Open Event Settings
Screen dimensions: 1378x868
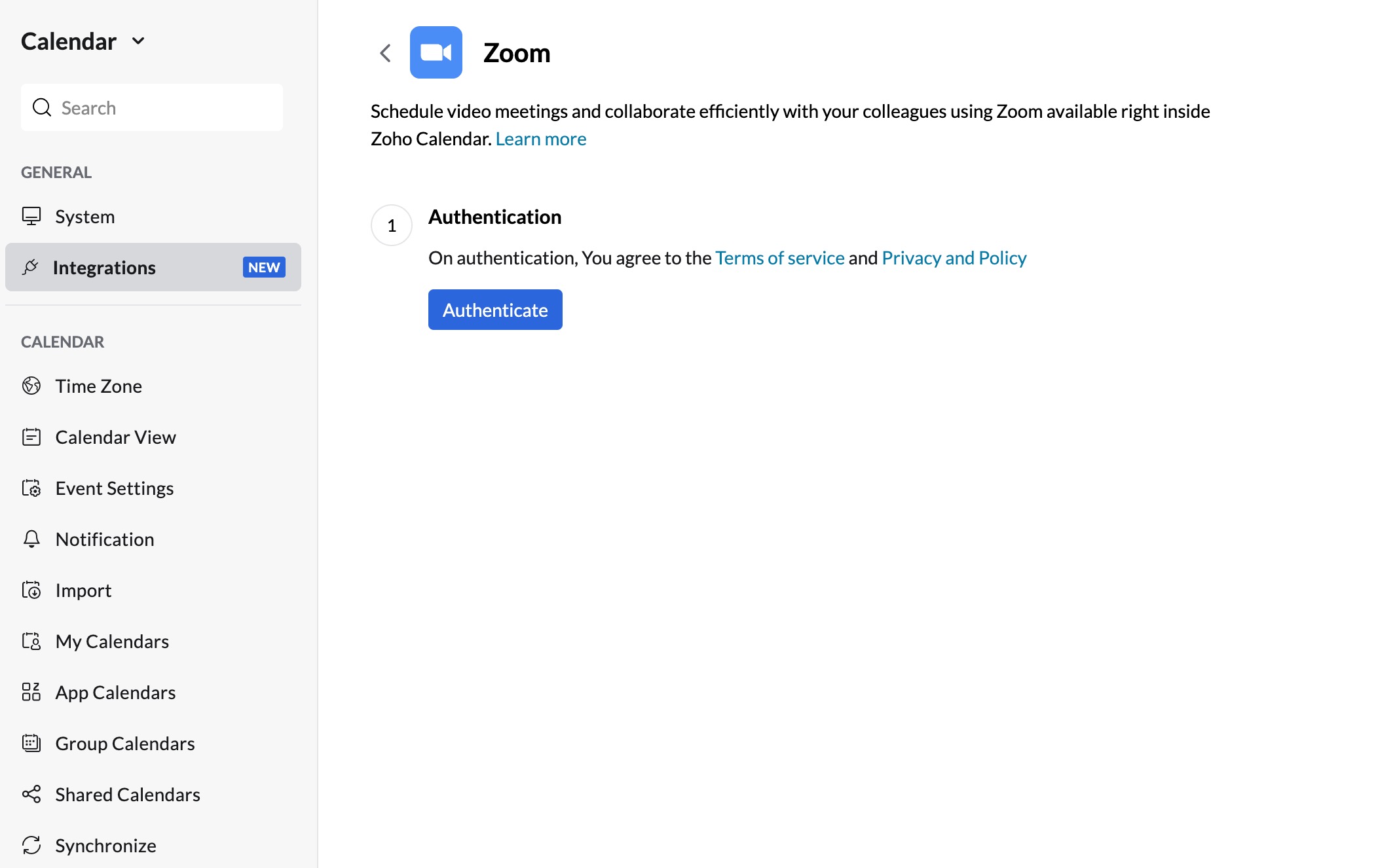point(153,488)
